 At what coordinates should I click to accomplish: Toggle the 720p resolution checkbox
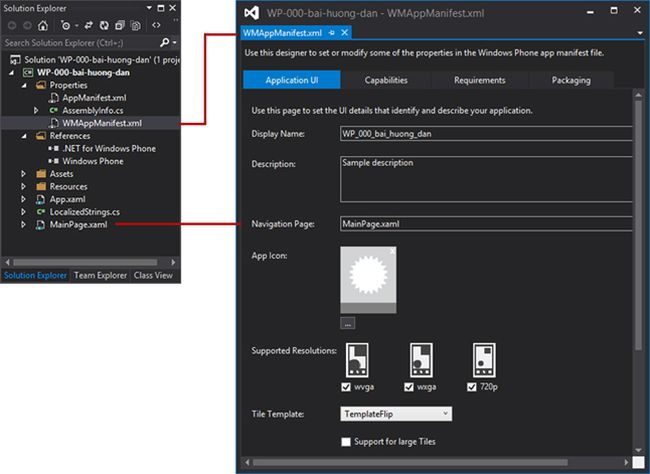pos(472,387)
